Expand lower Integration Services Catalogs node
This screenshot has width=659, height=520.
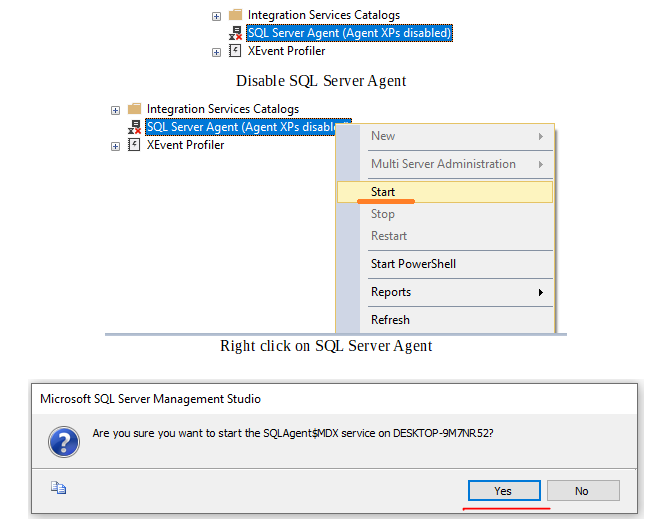115,111
